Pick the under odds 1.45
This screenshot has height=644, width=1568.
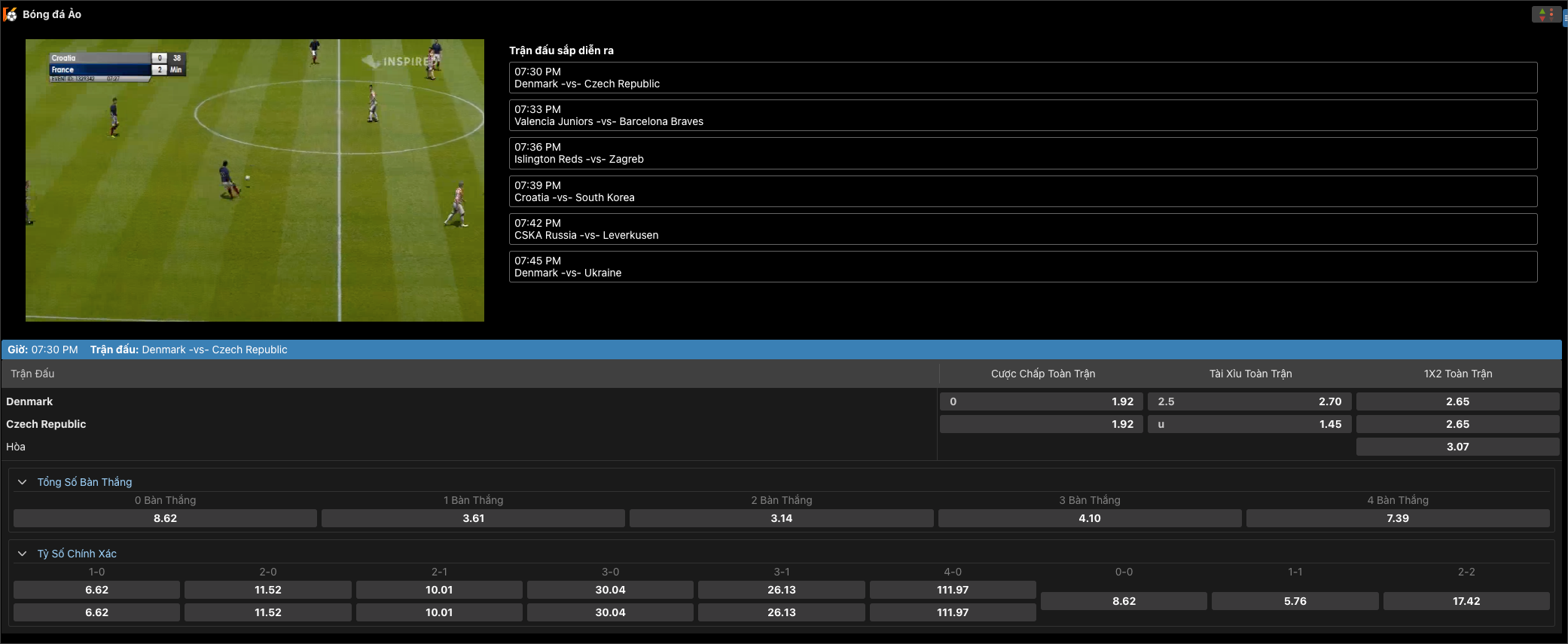coord(1249,424)
